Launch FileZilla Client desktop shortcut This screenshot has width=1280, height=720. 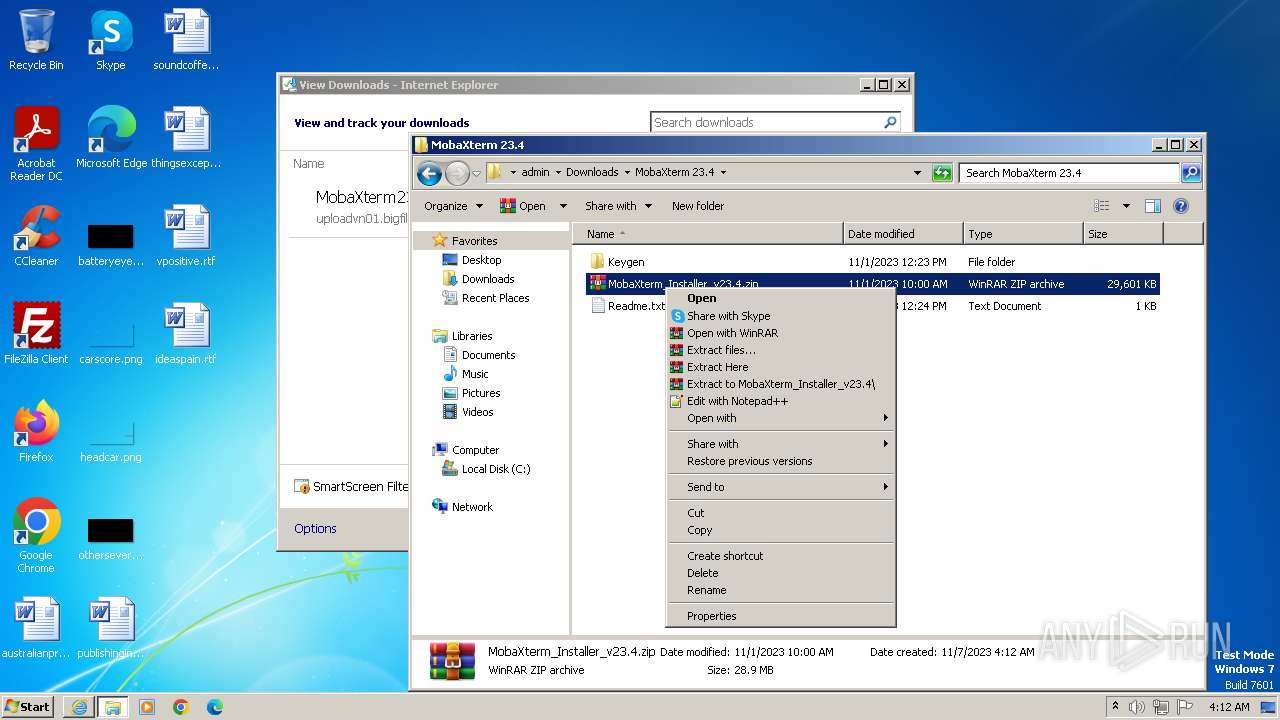(36, 334)
